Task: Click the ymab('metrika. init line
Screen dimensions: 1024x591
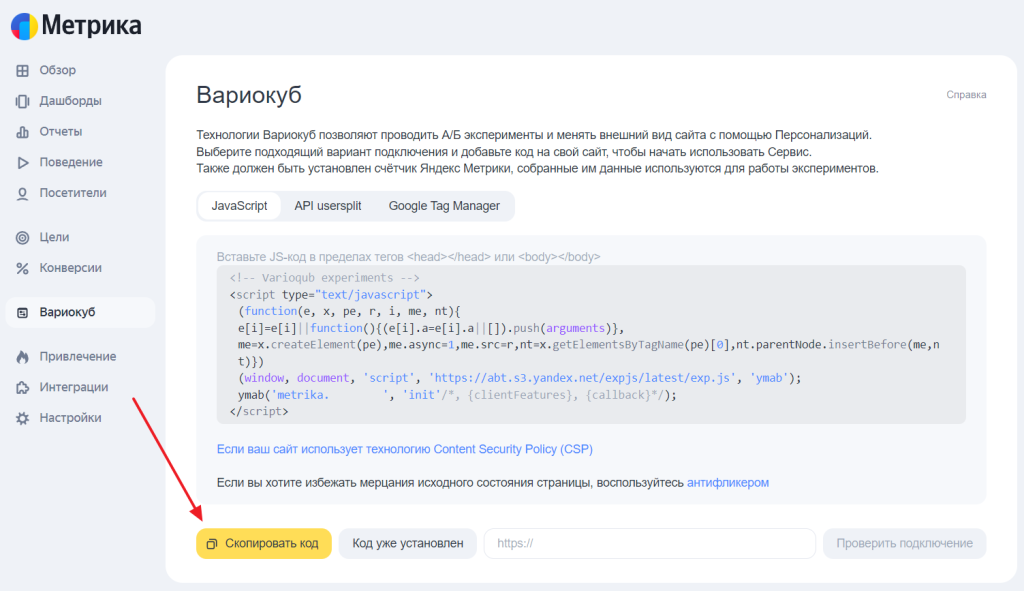Action: pos(457,395)
